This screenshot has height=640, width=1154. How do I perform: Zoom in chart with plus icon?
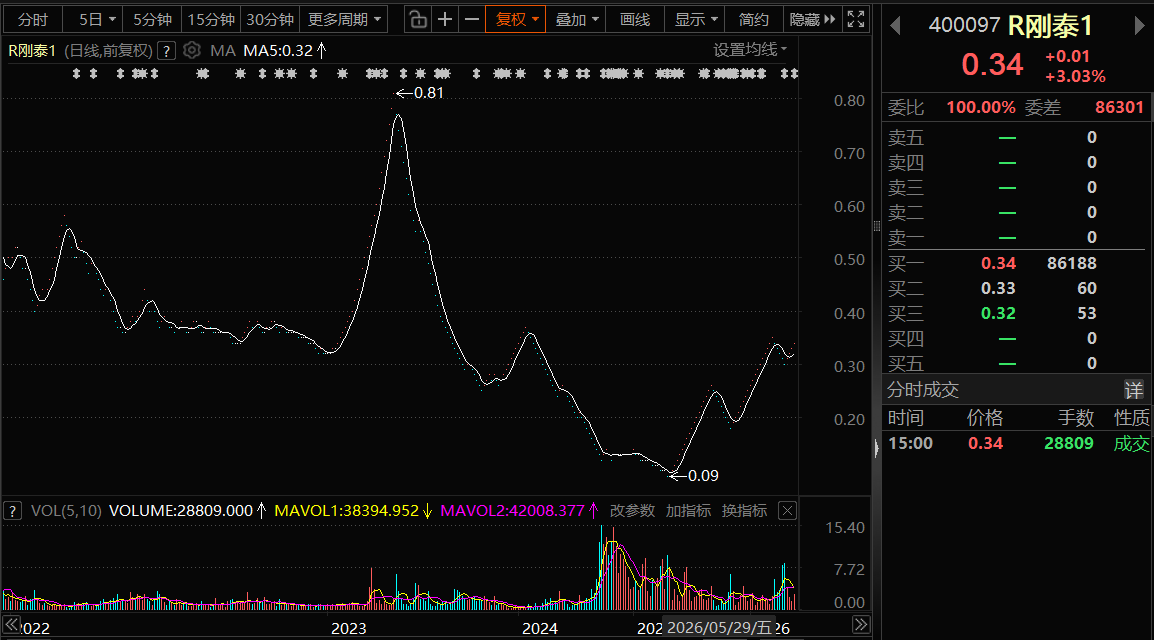[x=445, y=19]
